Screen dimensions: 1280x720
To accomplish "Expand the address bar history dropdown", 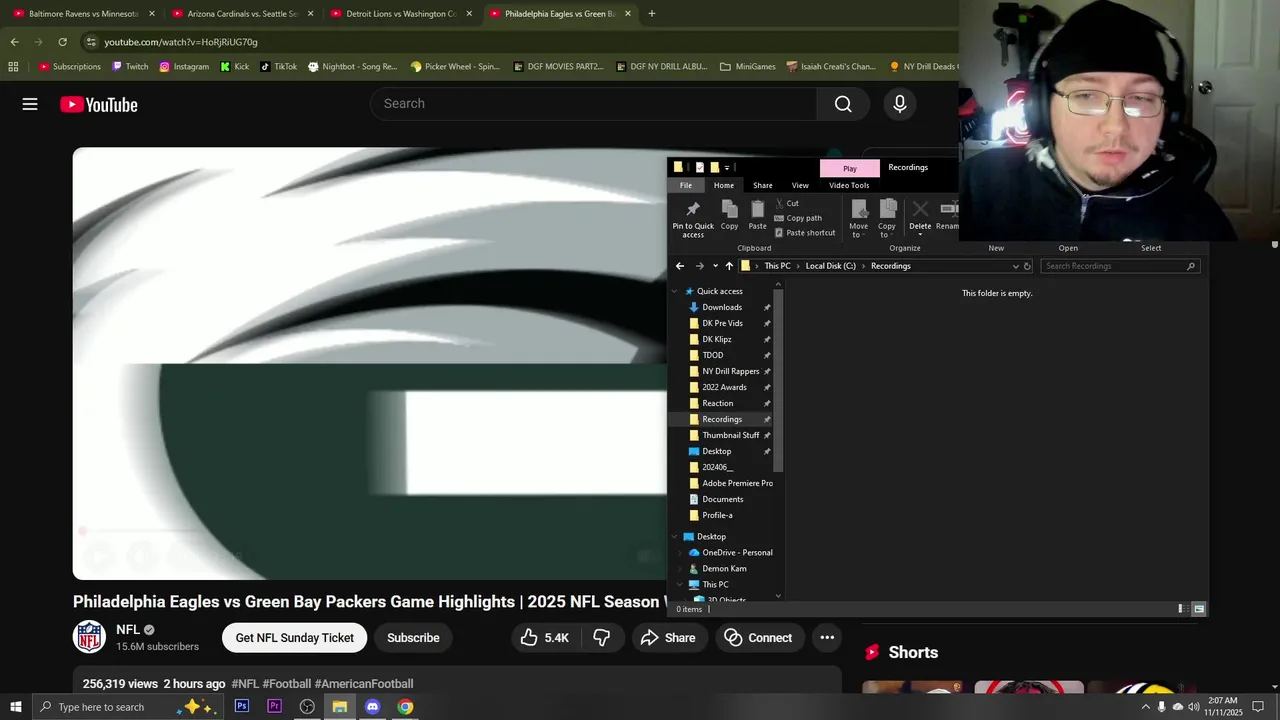I will coord(1015,266).
